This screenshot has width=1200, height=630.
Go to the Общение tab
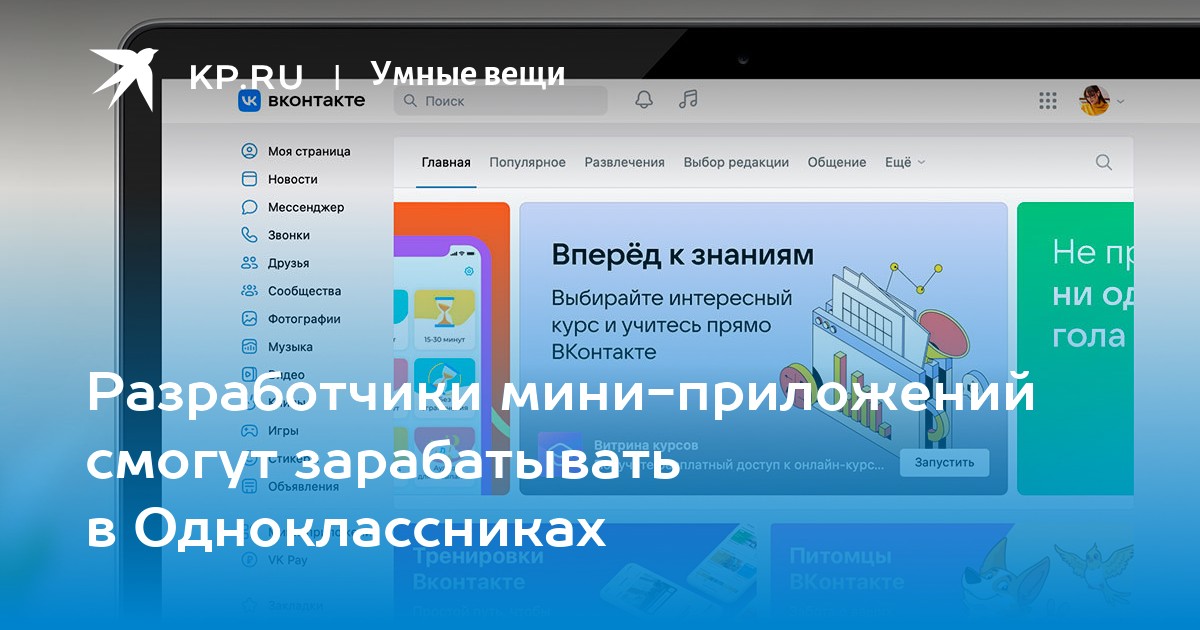click(837, 162)
